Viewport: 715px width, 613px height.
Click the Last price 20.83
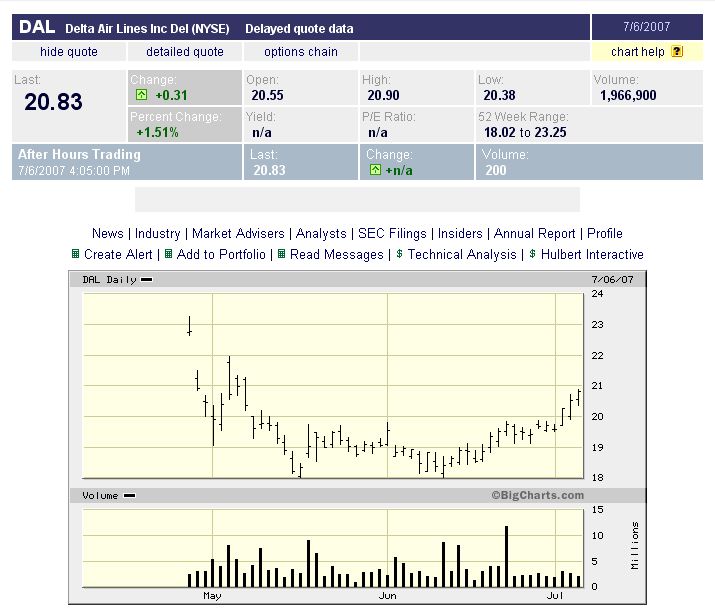pos(53,101)
